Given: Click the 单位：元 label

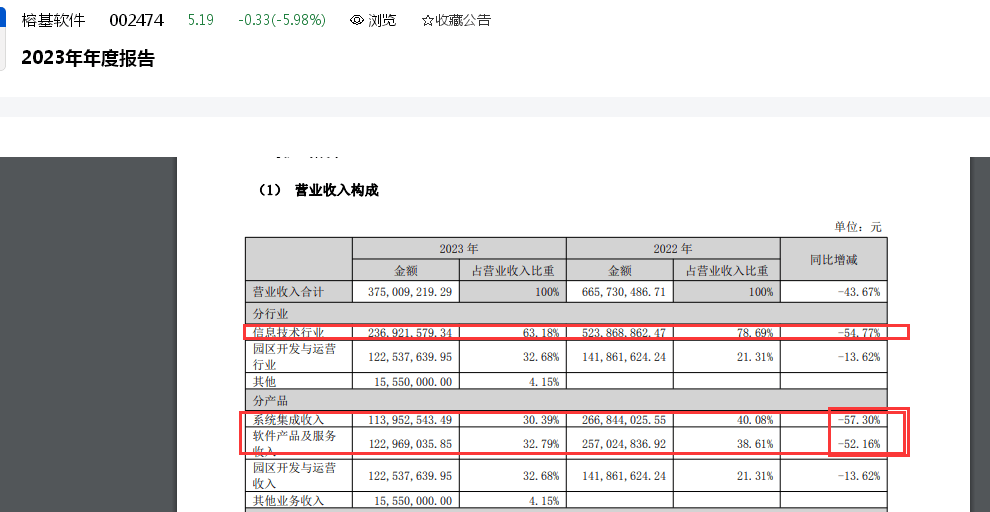Looking at the screenshot, I should click(x=857, y=227).
